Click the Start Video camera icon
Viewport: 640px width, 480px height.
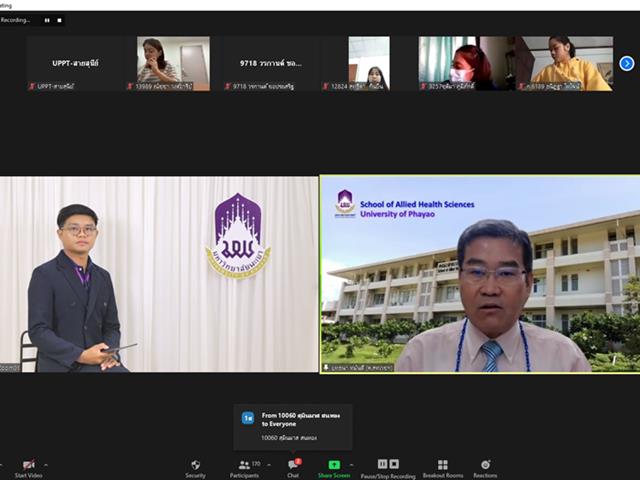click(x=29, y=464)
